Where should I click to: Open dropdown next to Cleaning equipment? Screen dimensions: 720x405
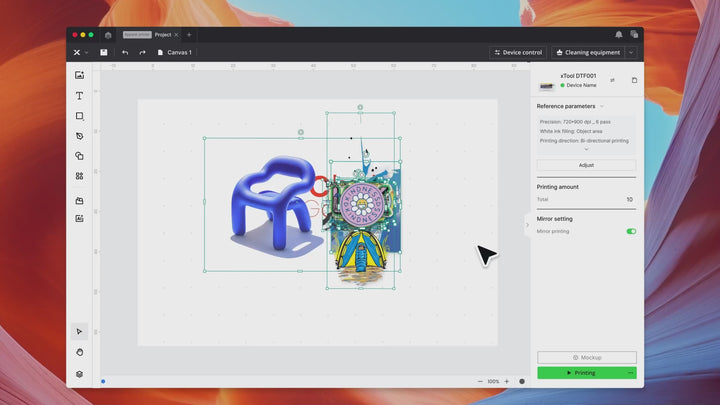pos(631,52)
